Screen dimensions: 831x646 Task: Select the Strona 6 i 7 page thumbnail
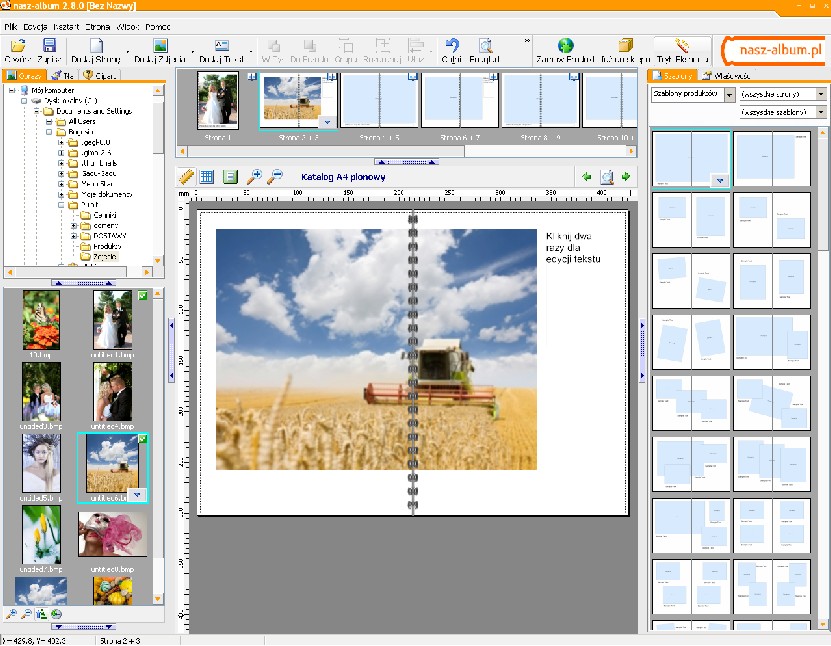[x=460, y=101]
